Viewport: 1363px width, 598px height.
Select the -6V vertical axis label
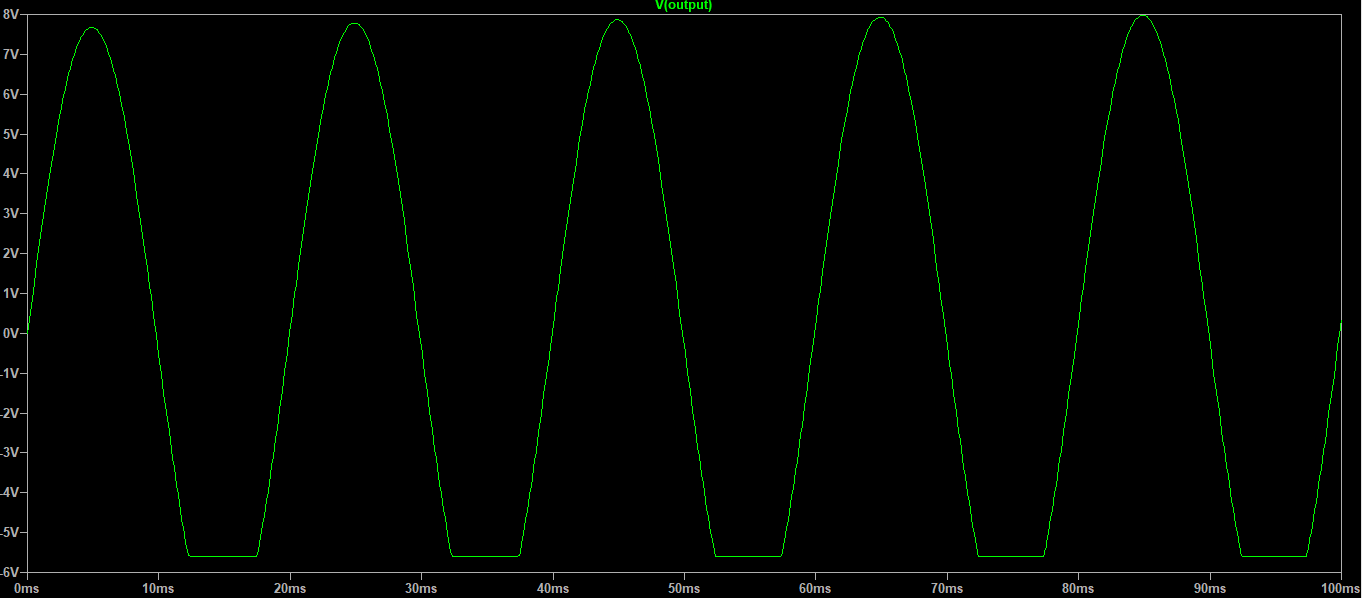coord(10,573)
